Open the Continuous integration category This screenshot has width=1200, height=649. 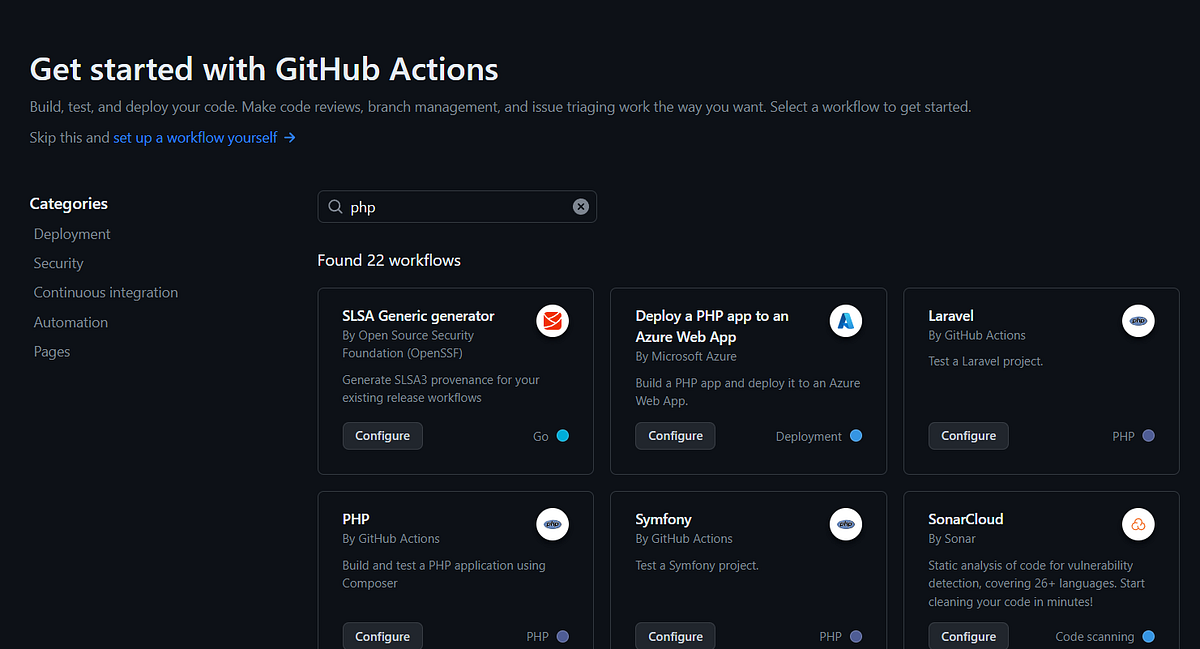pyautogui.click(x=105, y=292)
